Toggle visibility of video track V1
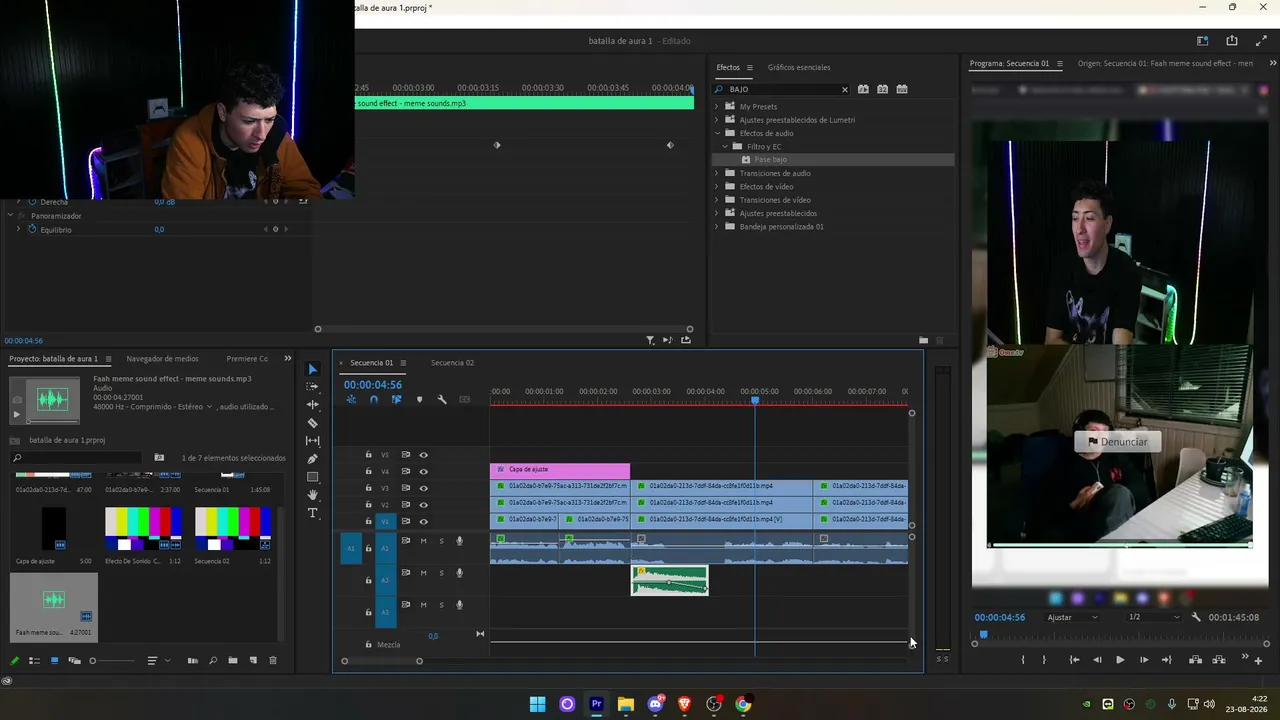 pos(423,521)
